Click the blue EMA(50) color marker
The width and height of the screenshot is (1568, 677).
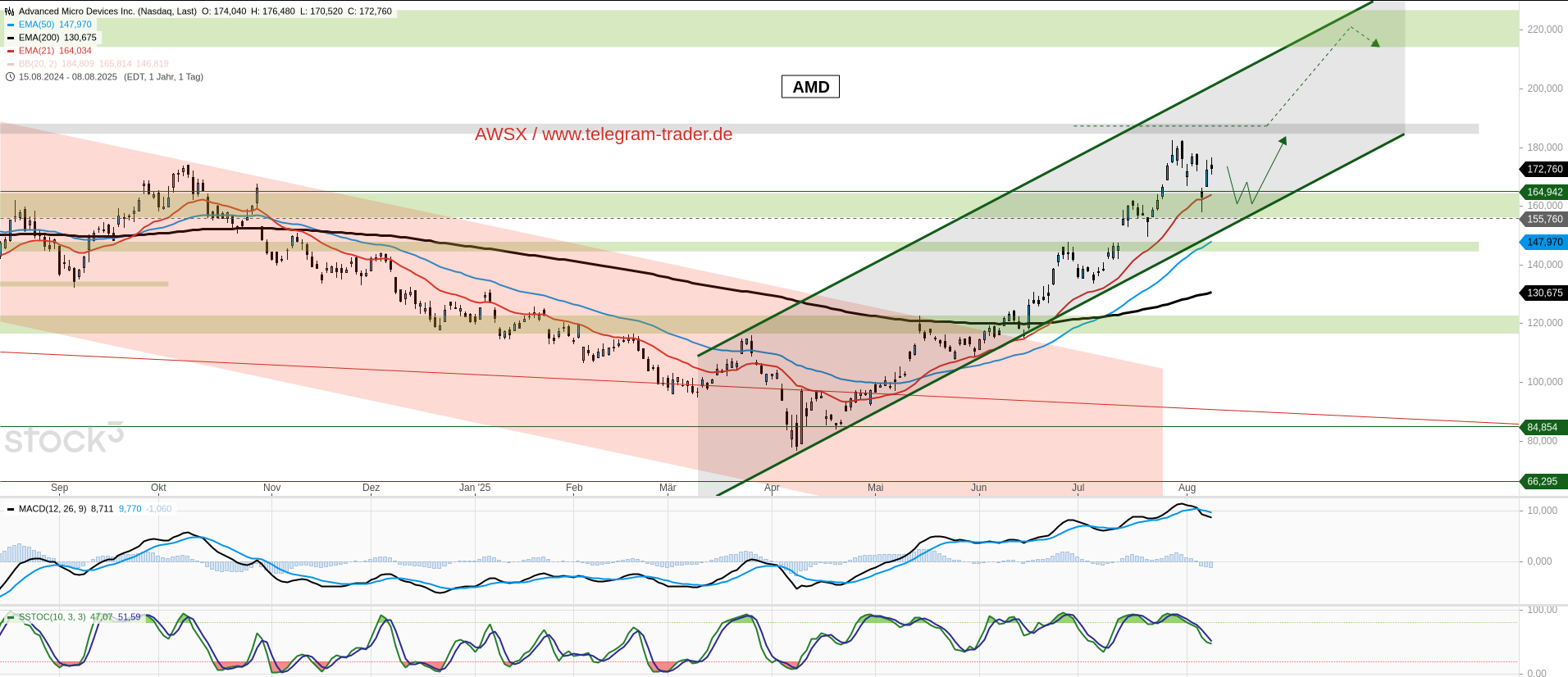11,25
